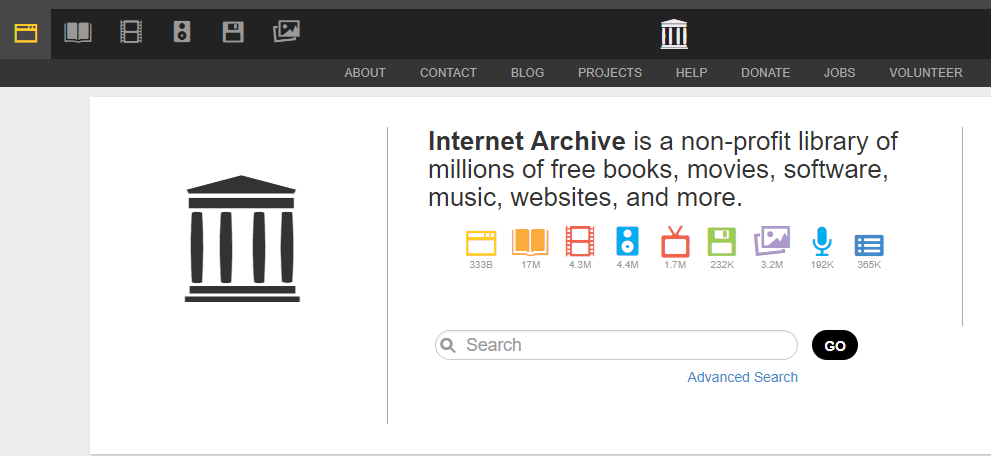The width and height of the screenshot is (991, 456).
Task: Choose the Software floppy disk icon in top bar
Action: coord(233,33)
